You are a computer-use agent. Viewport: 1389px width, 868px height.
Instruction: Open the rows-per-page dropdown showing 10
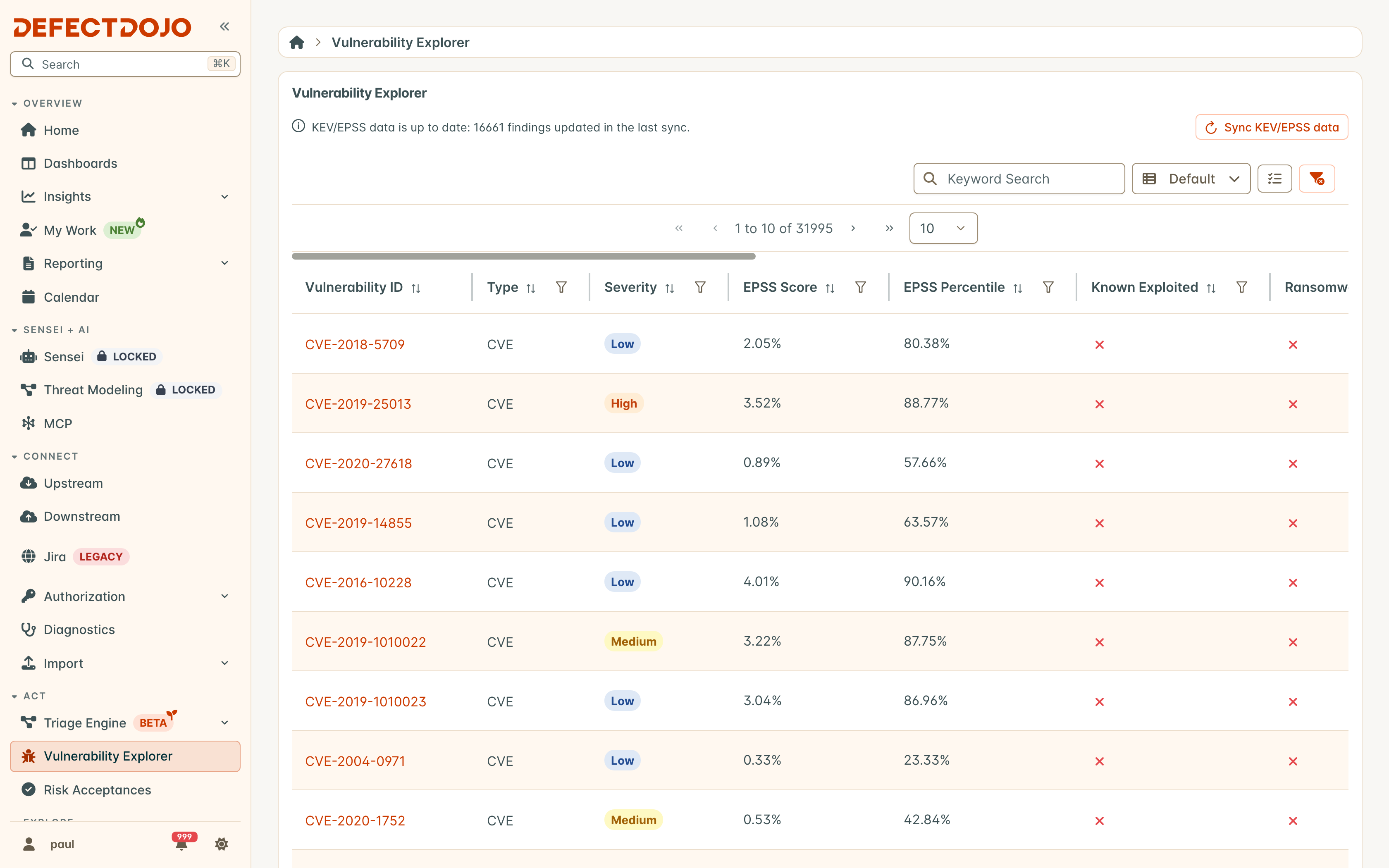pyautogui.click(x=943, y=229)
